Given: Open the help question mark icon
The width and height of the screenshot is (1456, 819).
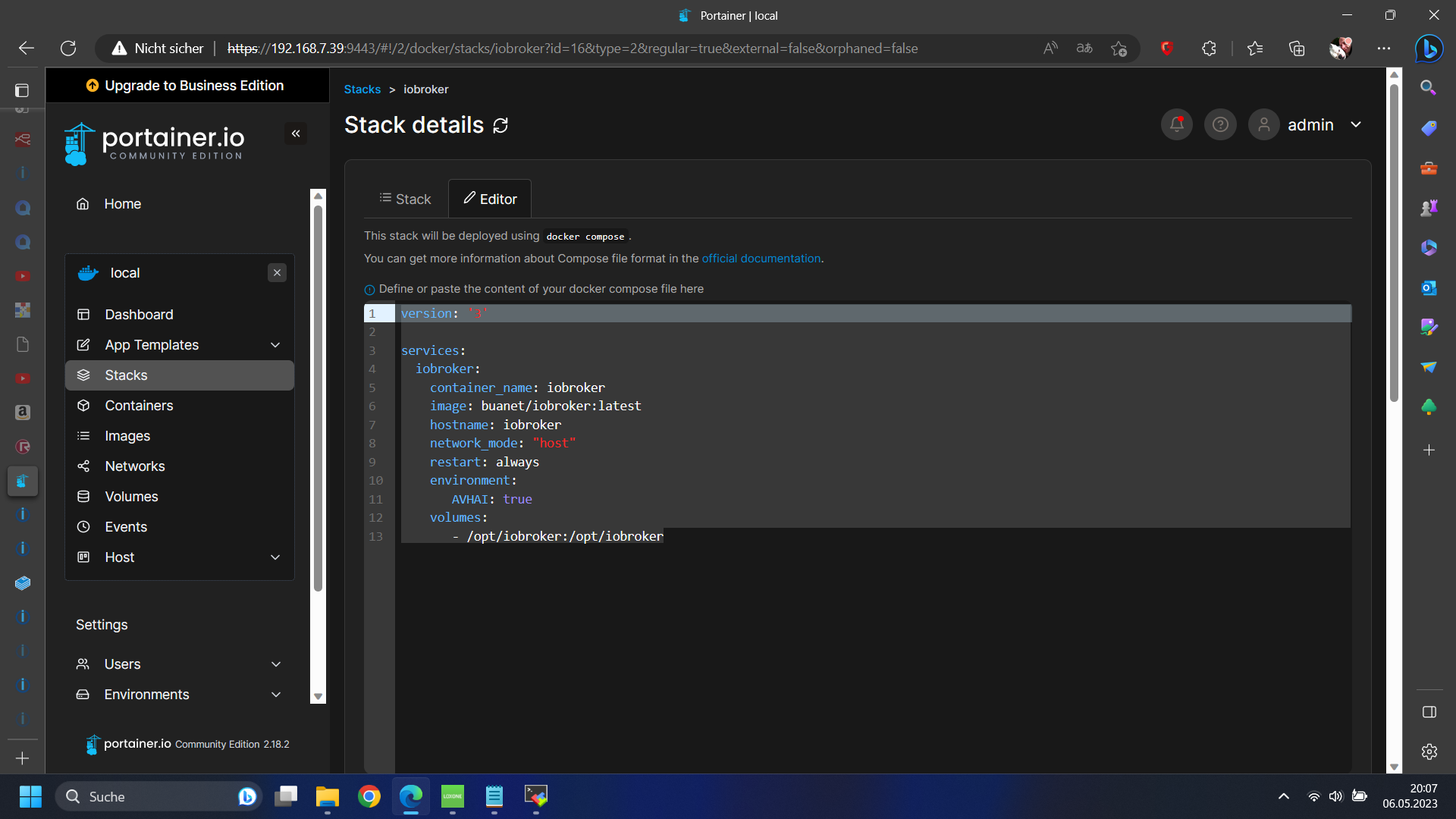Looking at the screenshot, I should pos(1220,124).
